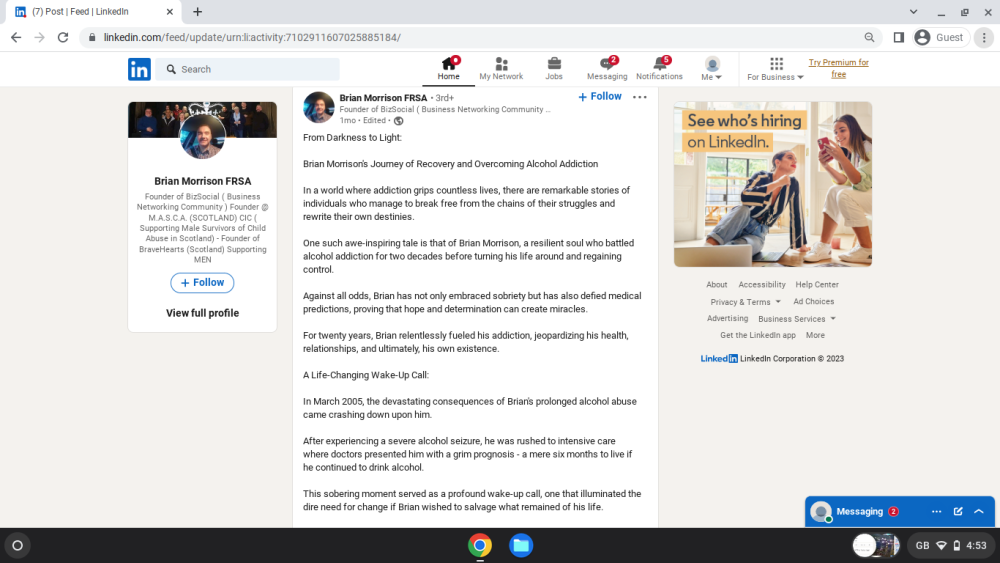This screenshot has height=563, width=1000.
Task: Open Help Center footer link
Action: click(x=816, y=284)
